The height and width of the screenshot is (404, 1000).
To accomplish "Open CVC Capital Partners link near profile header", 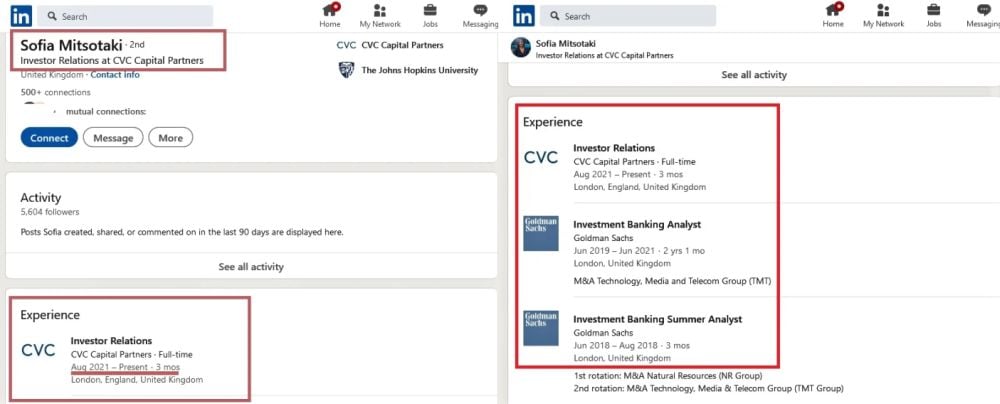I will point(402,45).
